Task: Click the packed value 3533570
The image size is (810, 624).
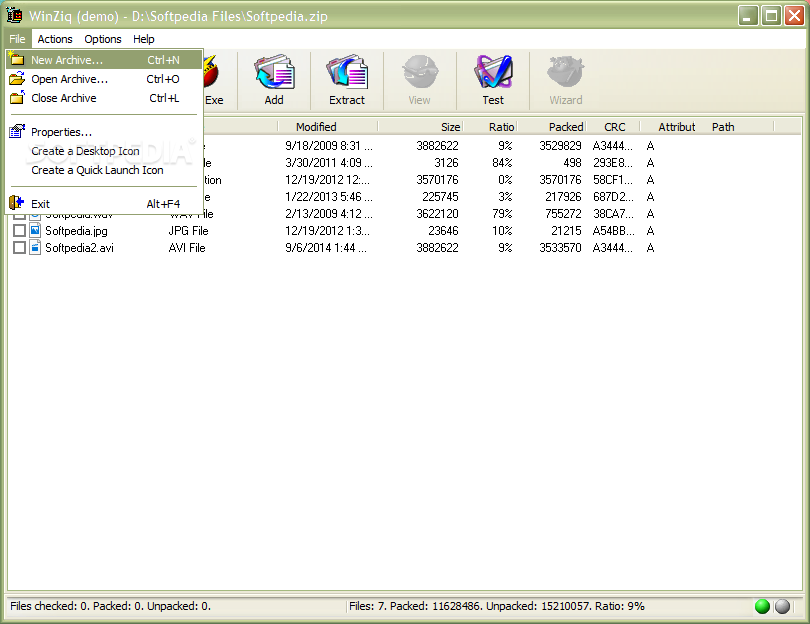Action: [560, 248]
